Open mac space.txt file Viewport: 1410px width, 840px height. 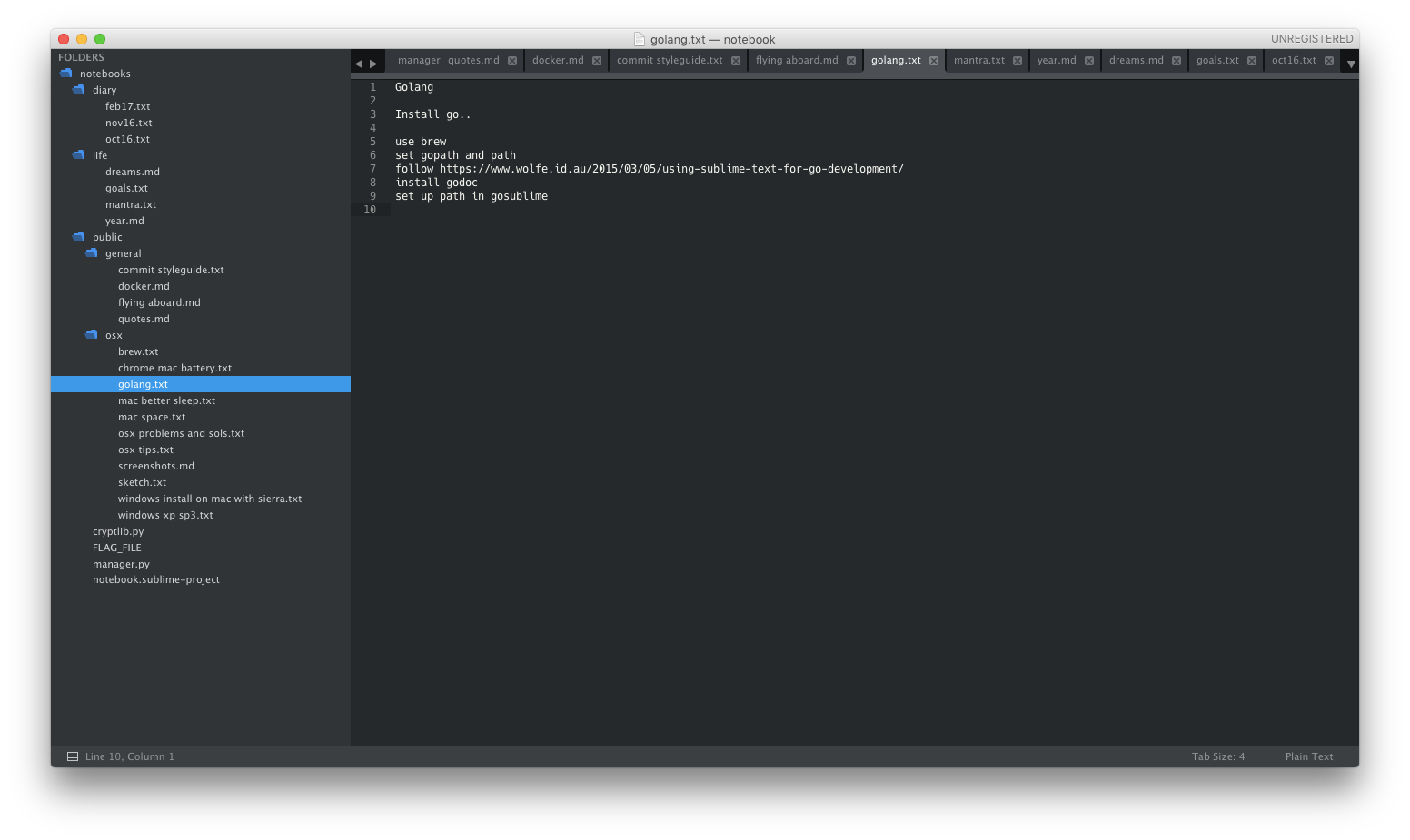[152, 417]
